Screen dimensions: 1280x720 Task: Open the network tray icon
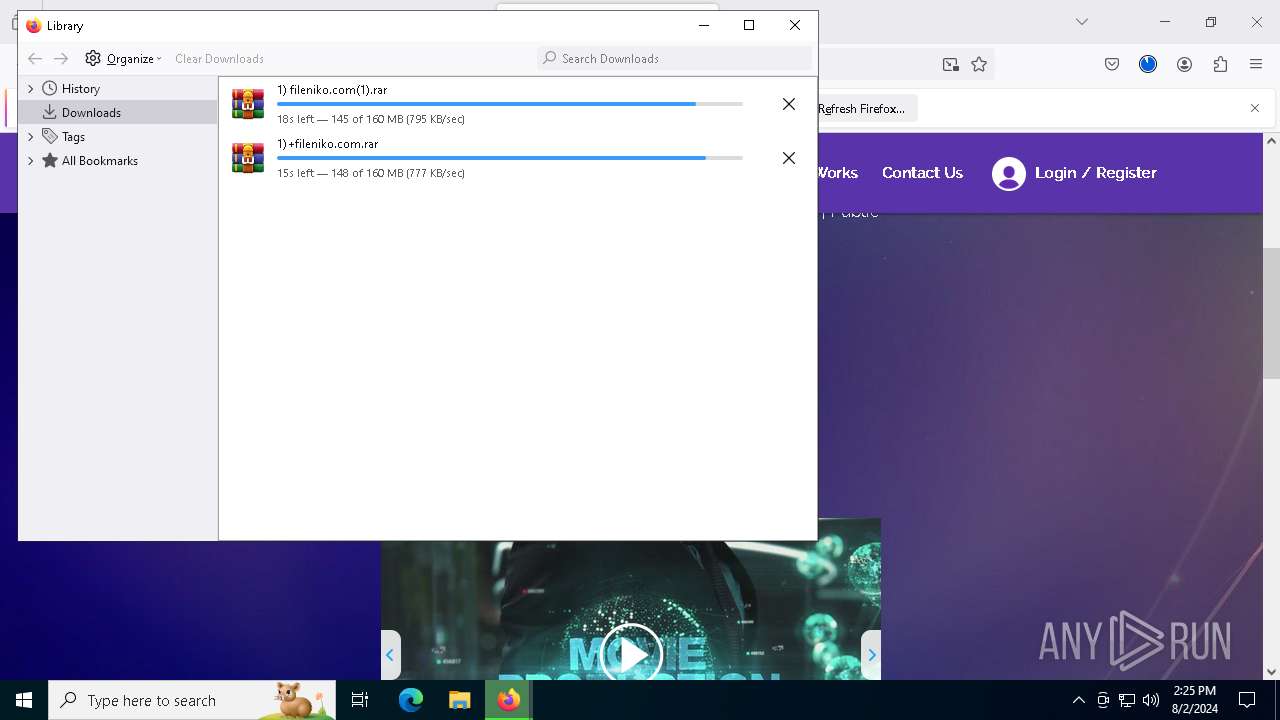pyautogui.click(x=1127, y=700)
